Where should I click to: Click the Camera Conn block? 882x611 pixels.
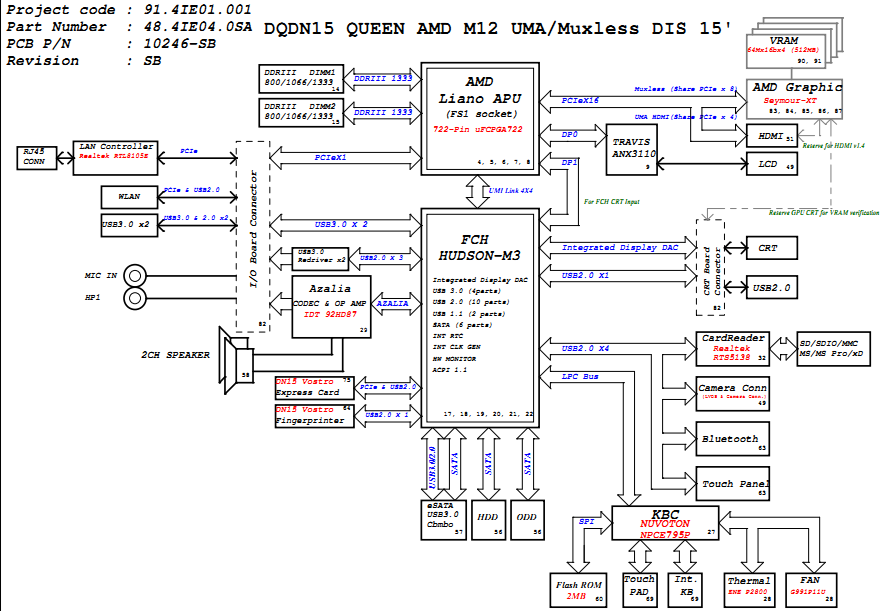(x=732, y=393)
